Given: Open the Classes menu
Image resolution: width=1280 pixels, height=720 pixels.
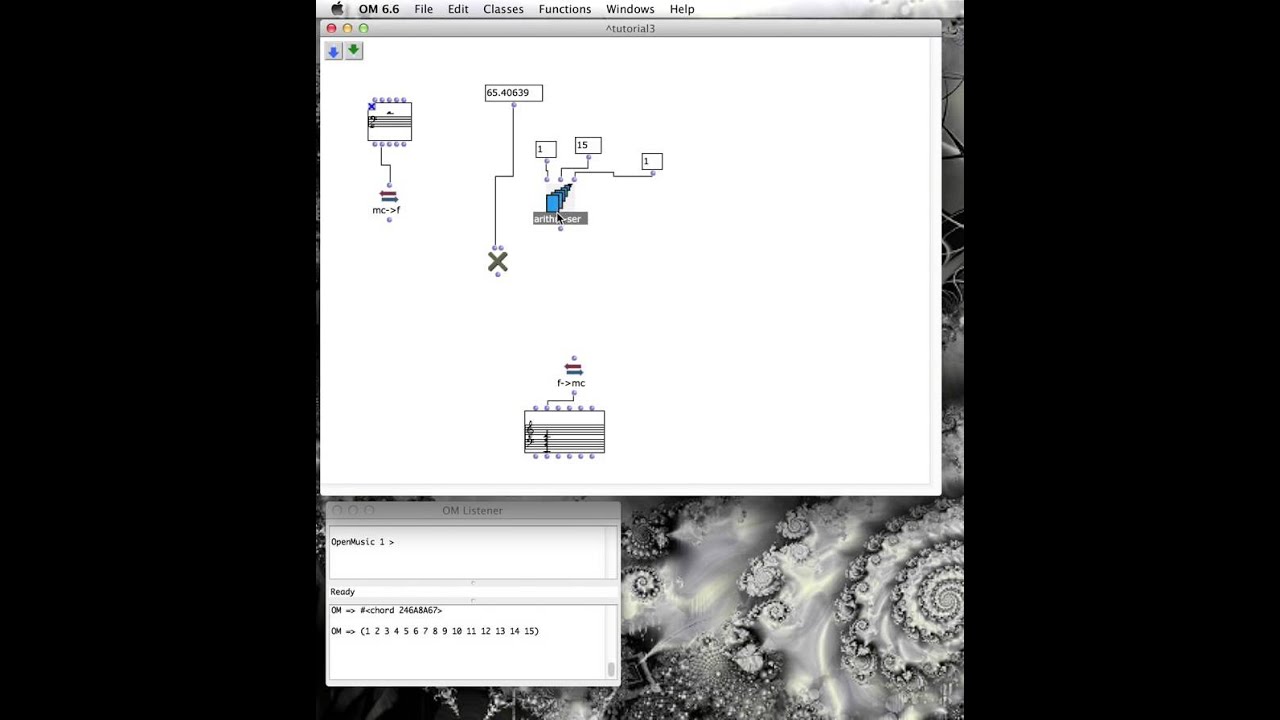Looking at the screenshot, I should pos(503,9).
